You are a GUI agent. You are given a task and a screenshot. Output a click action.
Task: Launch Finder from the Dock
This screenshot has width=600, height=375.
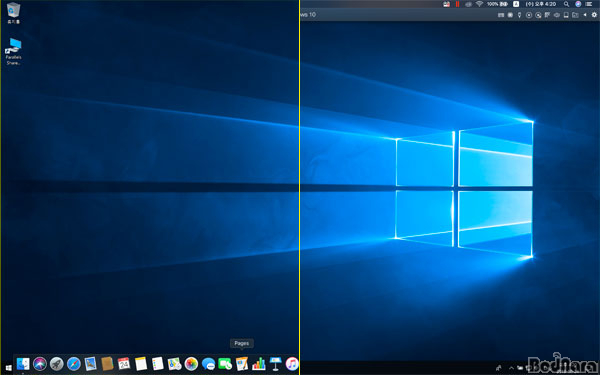coord(23,364)
